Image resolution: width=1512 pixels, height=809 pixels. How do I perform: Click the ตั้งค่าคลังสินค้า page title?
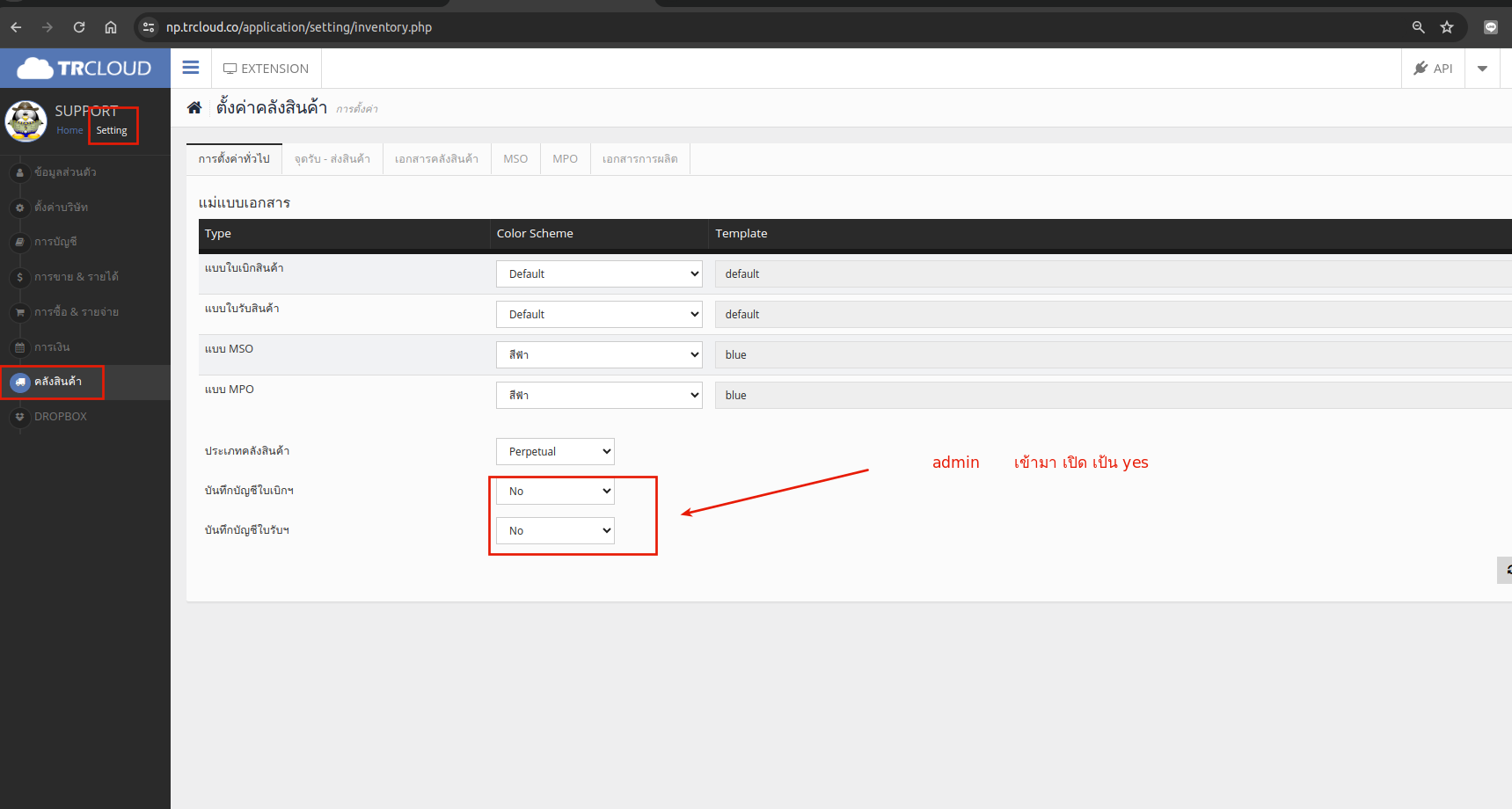point(272,107)
